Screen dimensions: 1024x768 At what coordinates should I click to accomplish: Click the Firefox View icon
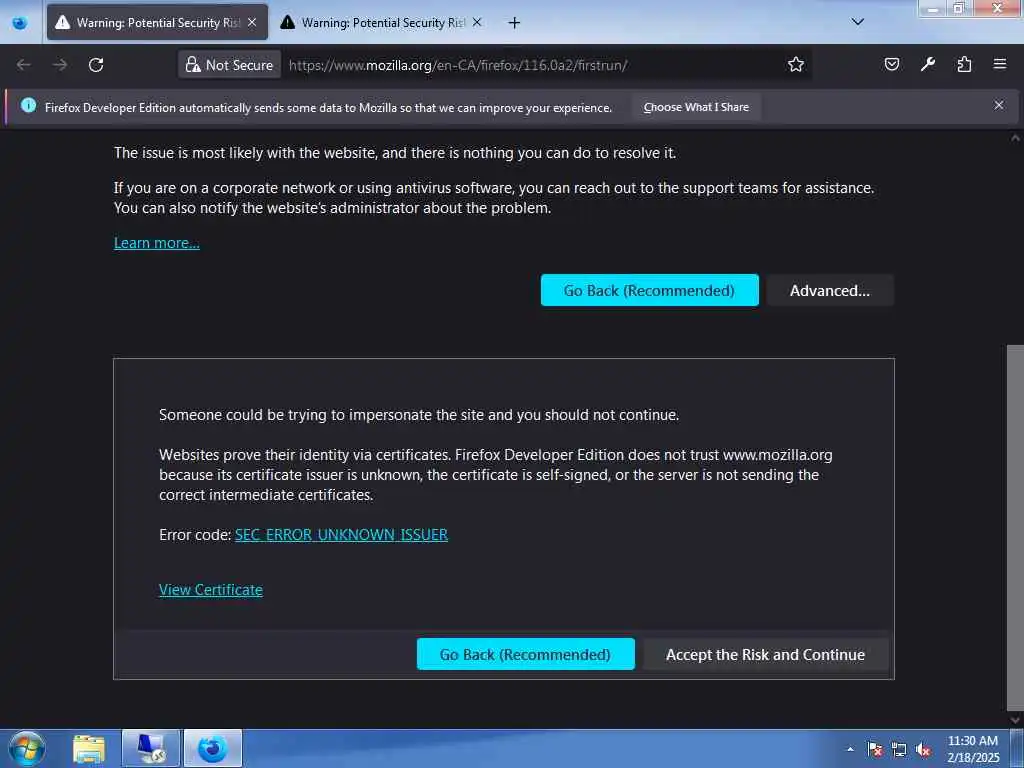coord(20,23)
